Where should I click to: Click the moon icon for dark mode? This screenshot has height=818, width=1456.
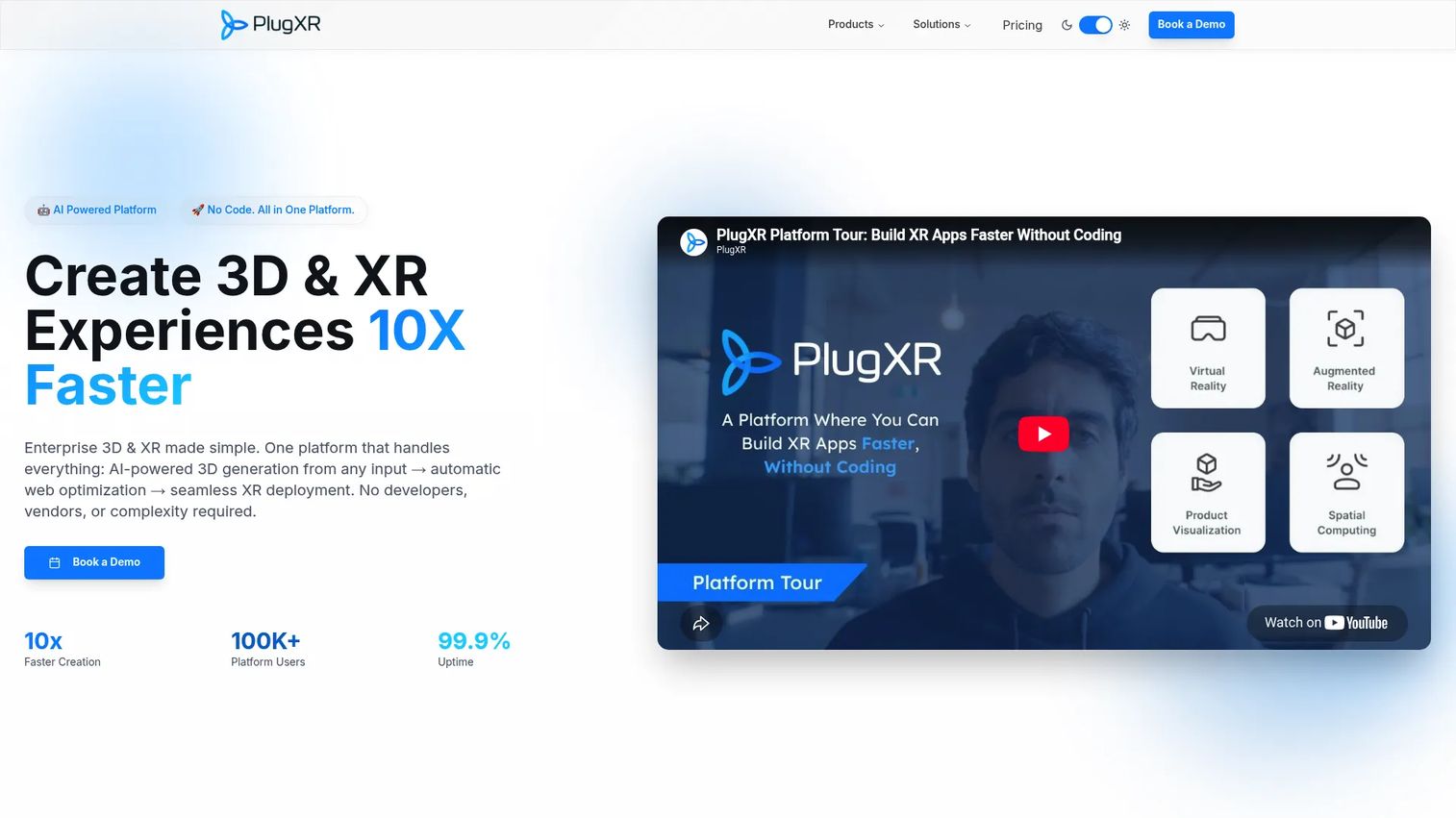pos(1067,25)
